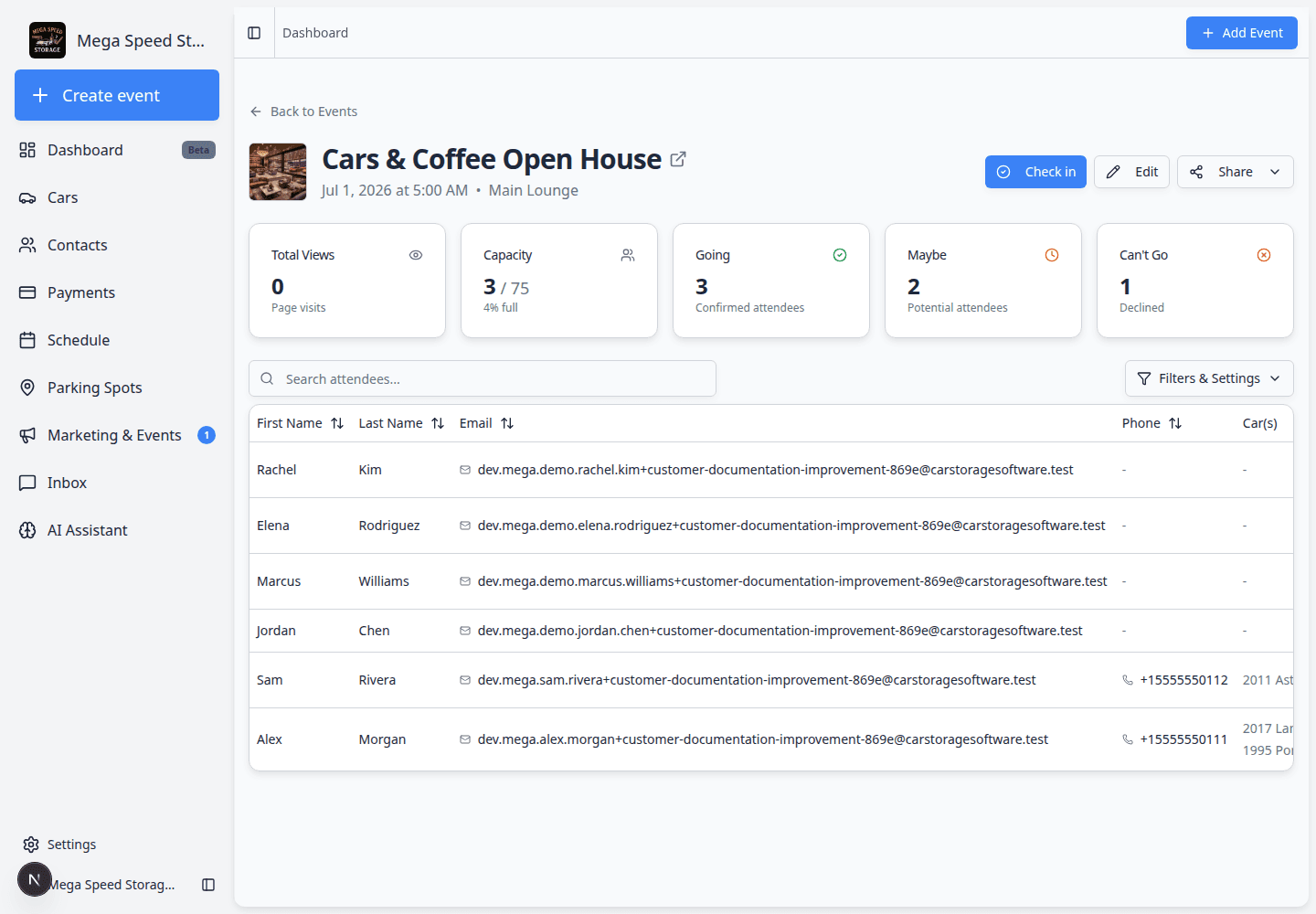Click the mail icon in Alex Morgan's row
This screenshot has width=1316, height=914.
(x=465, y=739)
